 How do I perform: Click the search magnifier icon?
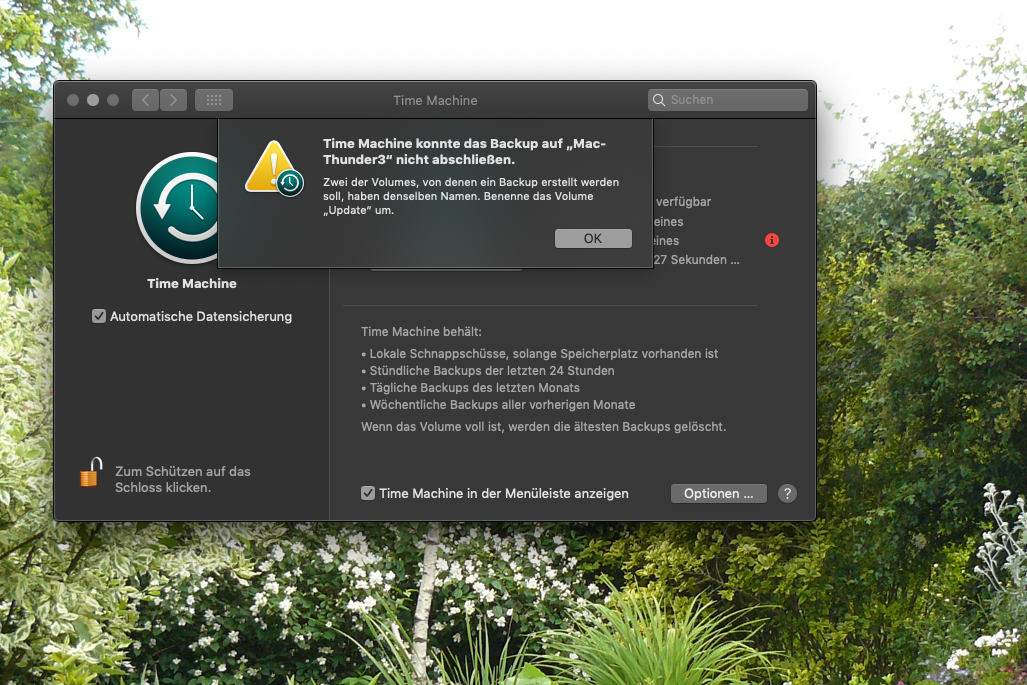point(659,100)
